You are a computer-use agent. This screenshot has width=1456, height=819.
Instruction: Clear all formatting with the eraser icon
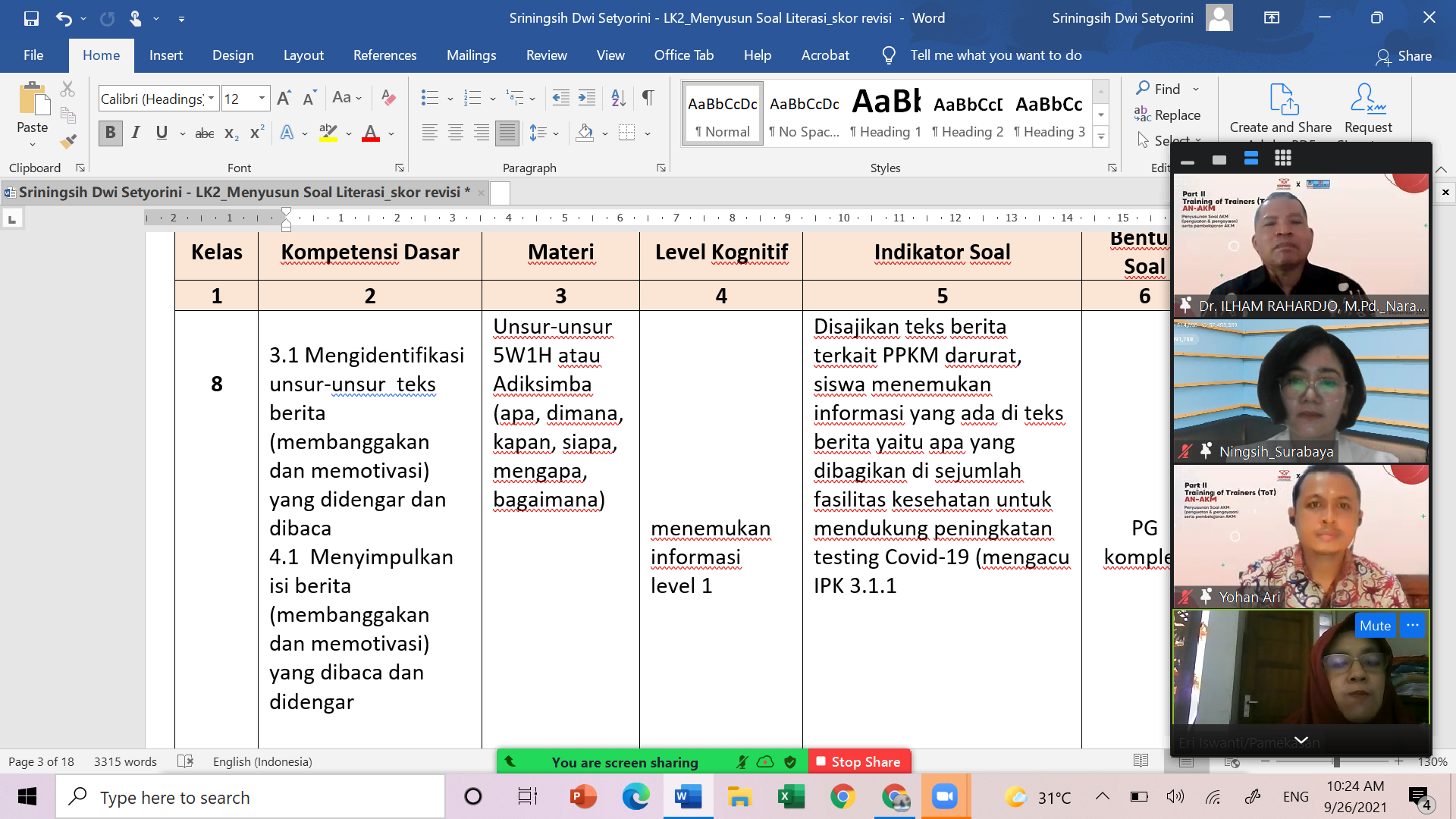click(388, 98)
